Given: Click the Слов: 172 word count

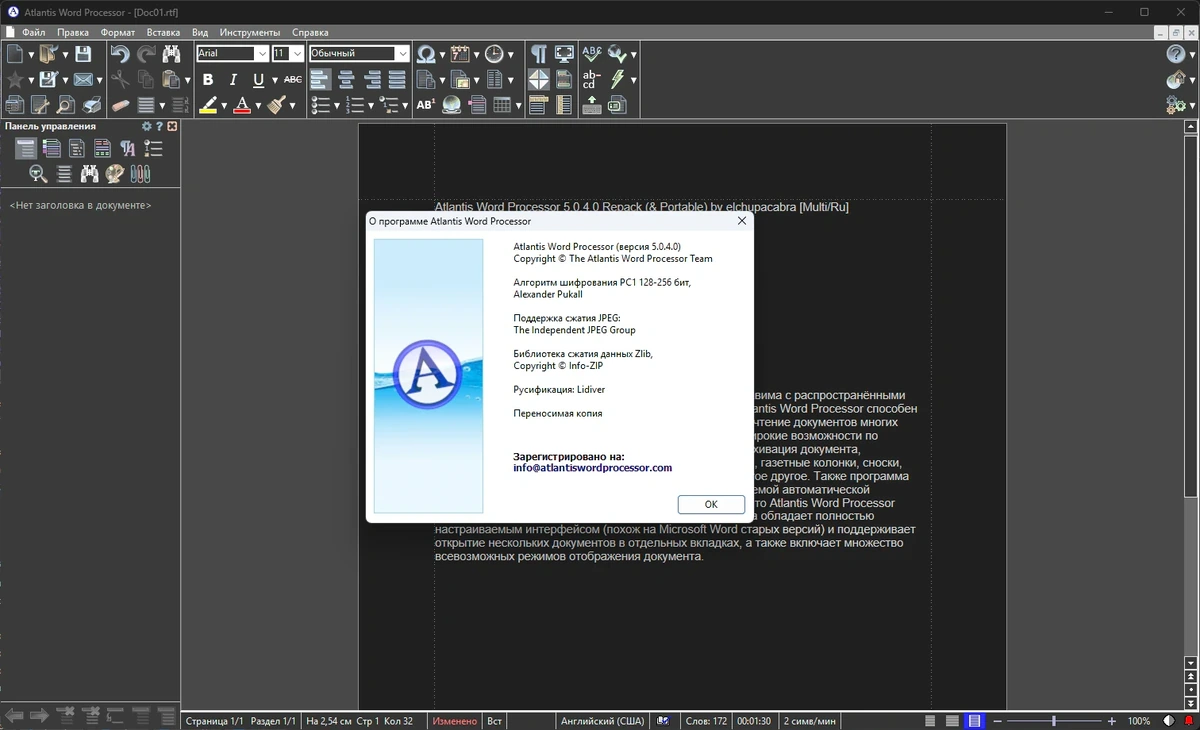Looking at the screenshot, I should coord(706,720).
